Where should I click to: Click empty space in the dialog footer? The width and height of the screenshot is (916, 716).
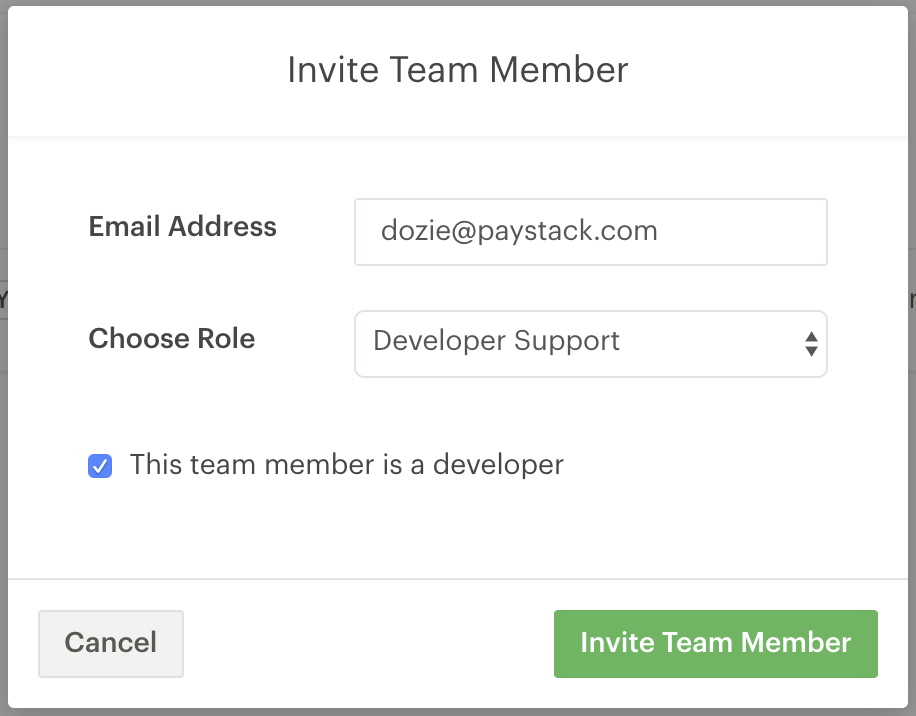coord(368,643)
